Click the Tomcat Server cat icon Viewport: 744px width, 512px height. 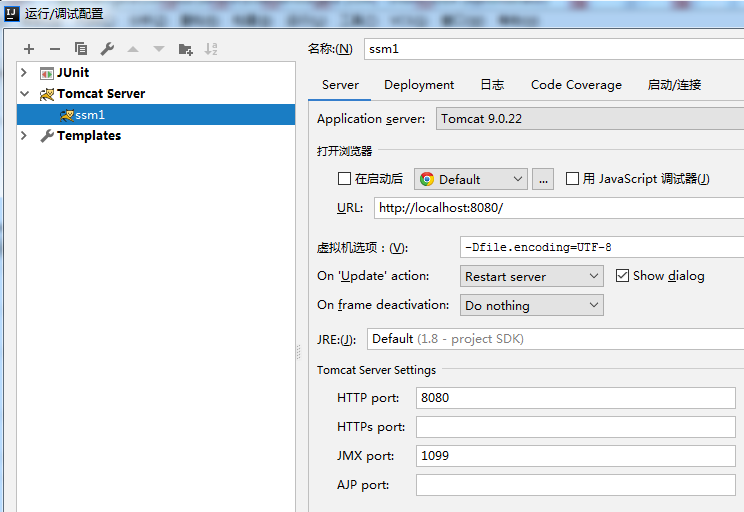coord(46,94)
